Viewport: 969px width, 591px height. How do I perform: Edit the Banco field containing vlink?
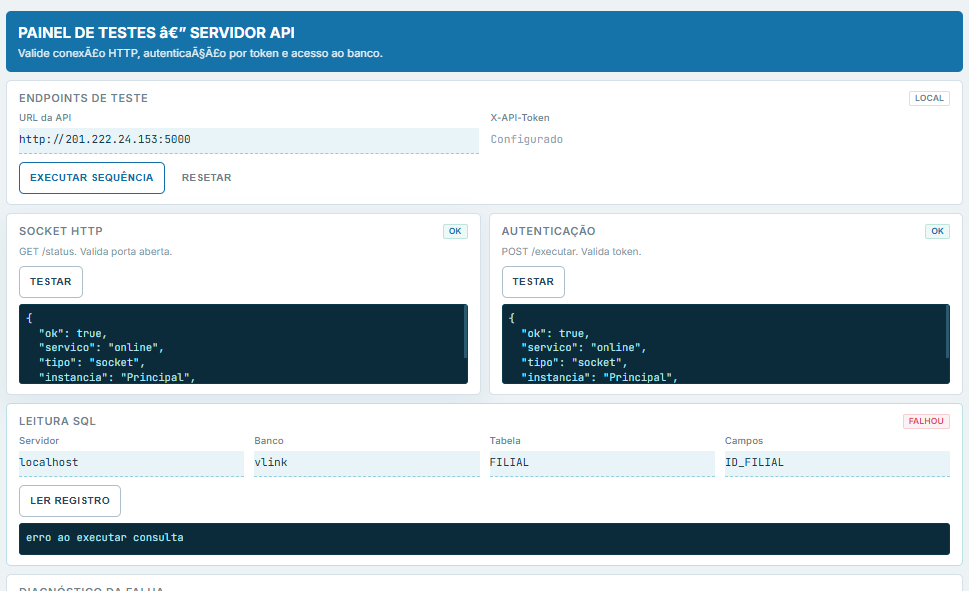pos(366,463)
